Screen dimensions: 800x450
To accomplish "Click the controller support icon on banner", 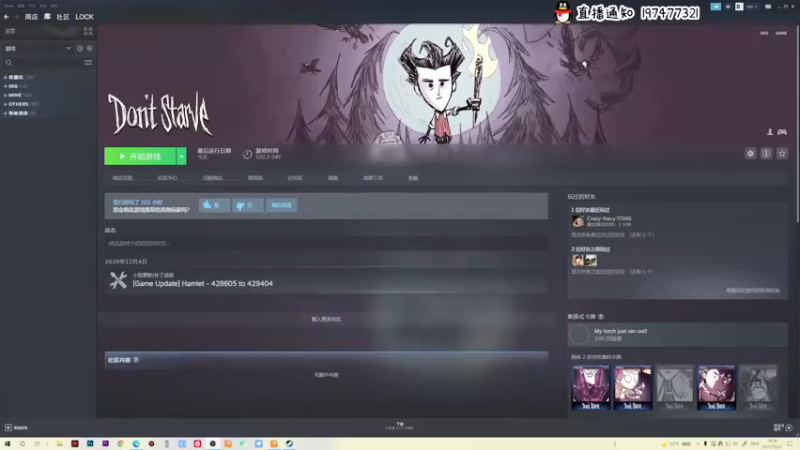I will click(x=782, y=132).
